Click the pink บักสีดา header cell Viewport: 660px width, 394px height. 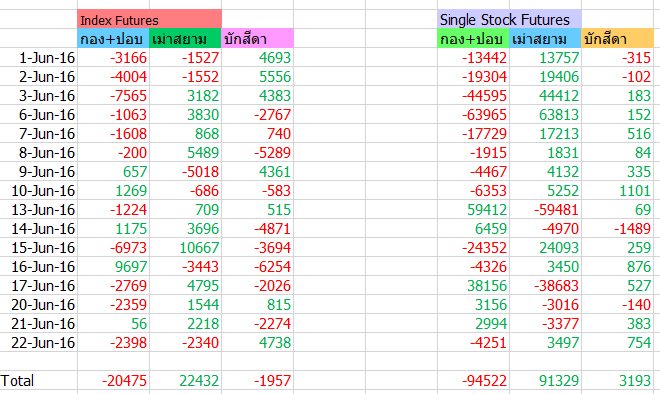[x=257, y=38]
